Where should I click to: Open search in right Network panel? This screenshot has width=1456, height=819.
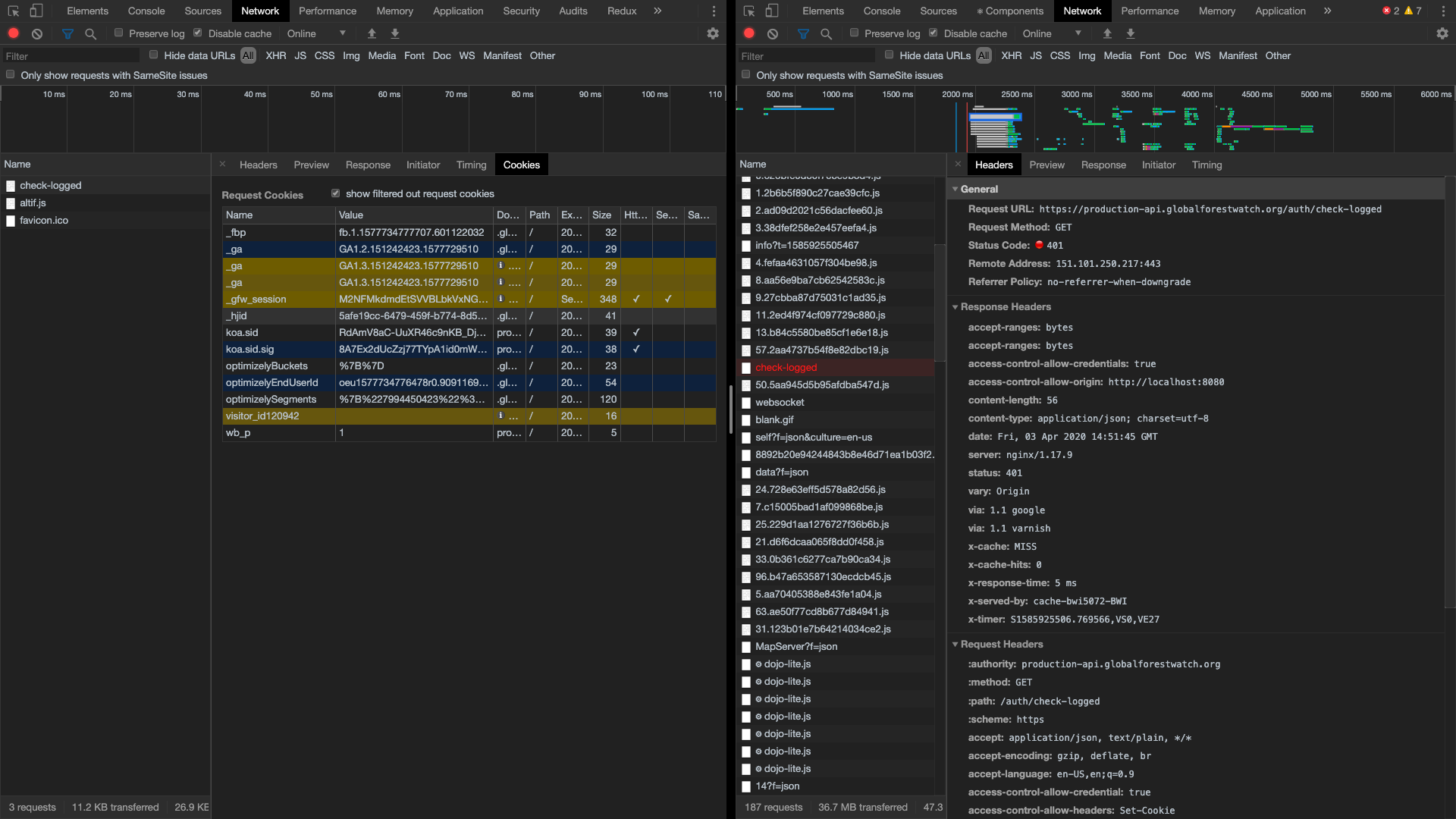pyautogui.click(x=827, y=33)
